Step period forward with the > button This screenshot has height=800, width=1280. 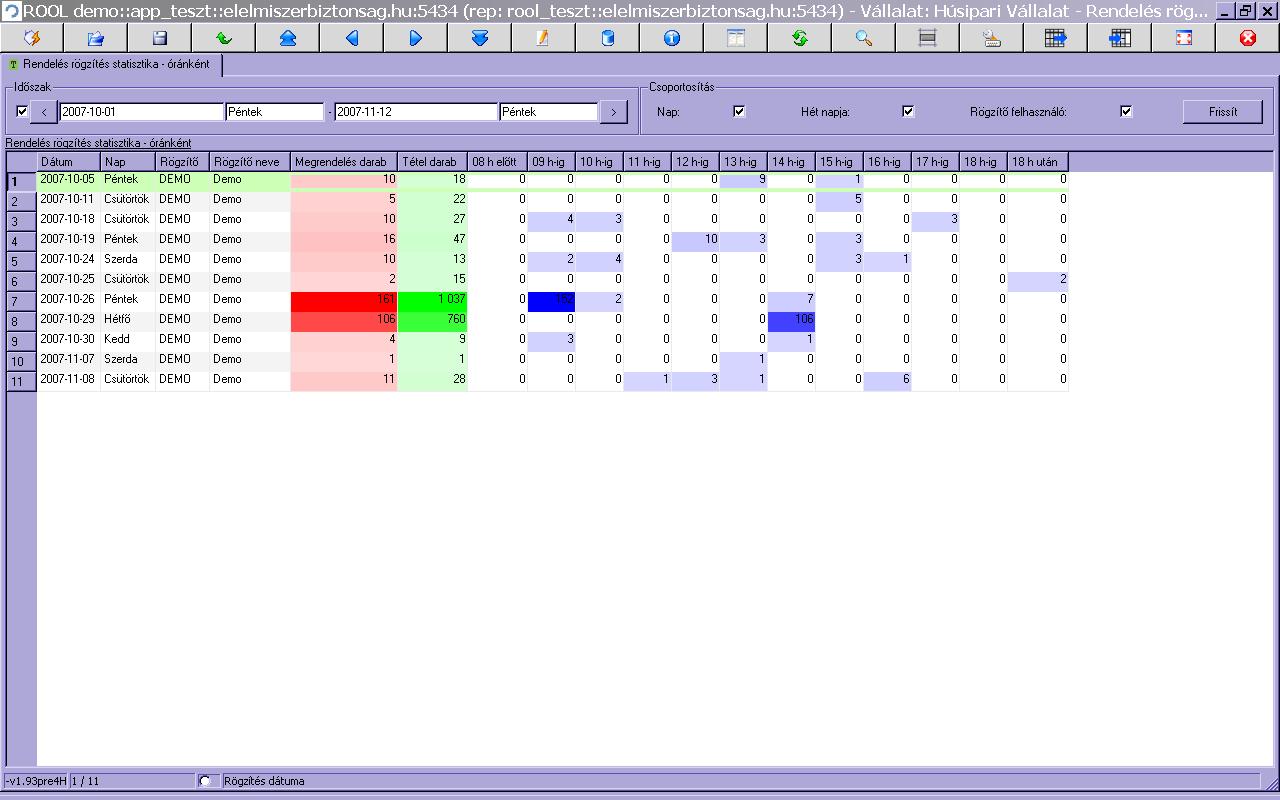pos(613,112)
